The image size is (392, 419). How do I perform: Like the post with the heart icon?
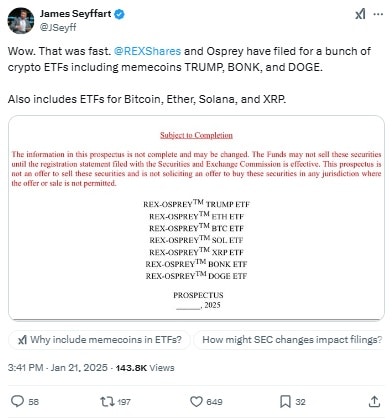coord(196,401)
